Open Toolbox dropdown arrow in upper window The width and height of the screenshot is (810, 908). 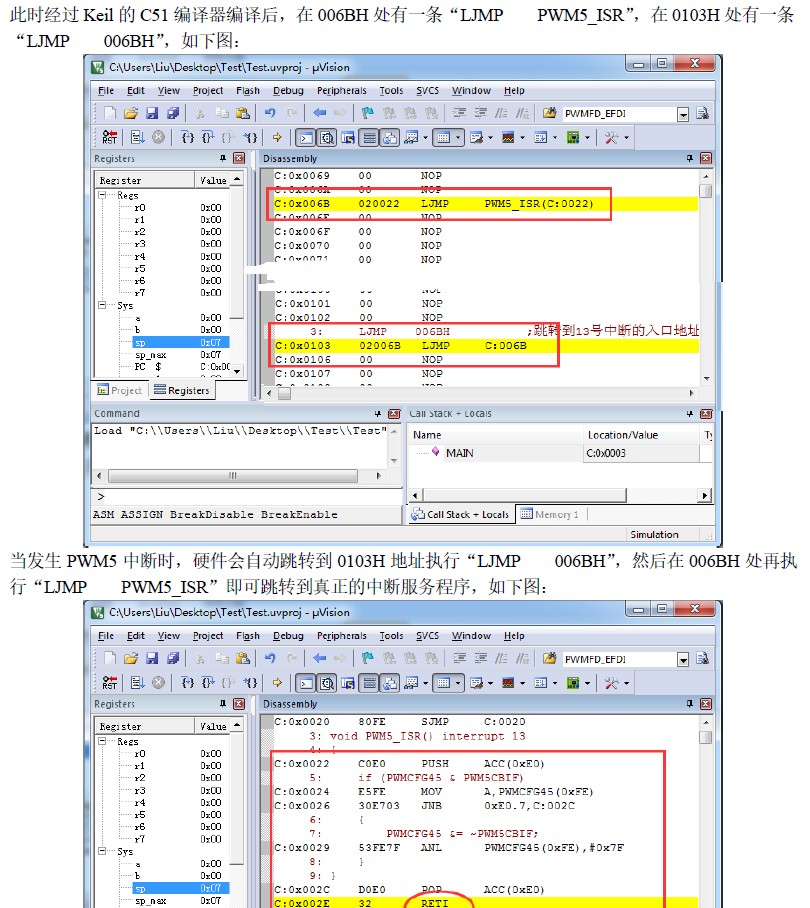(x=626, y=137)
